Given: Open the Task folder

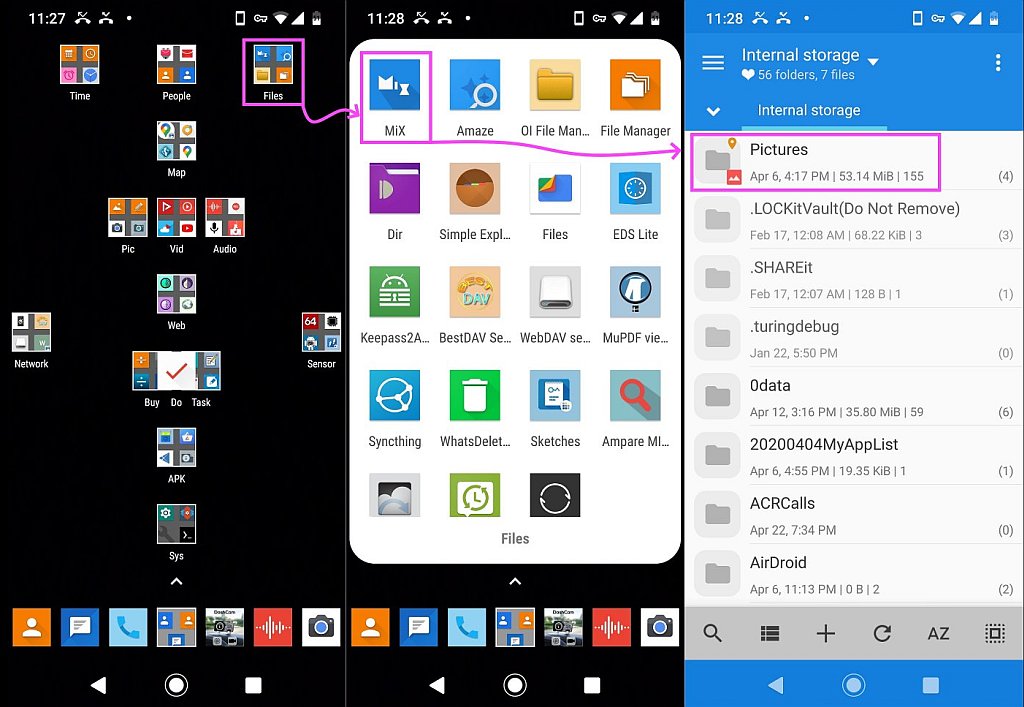Looking at the screenshot, I should (208, 371).
